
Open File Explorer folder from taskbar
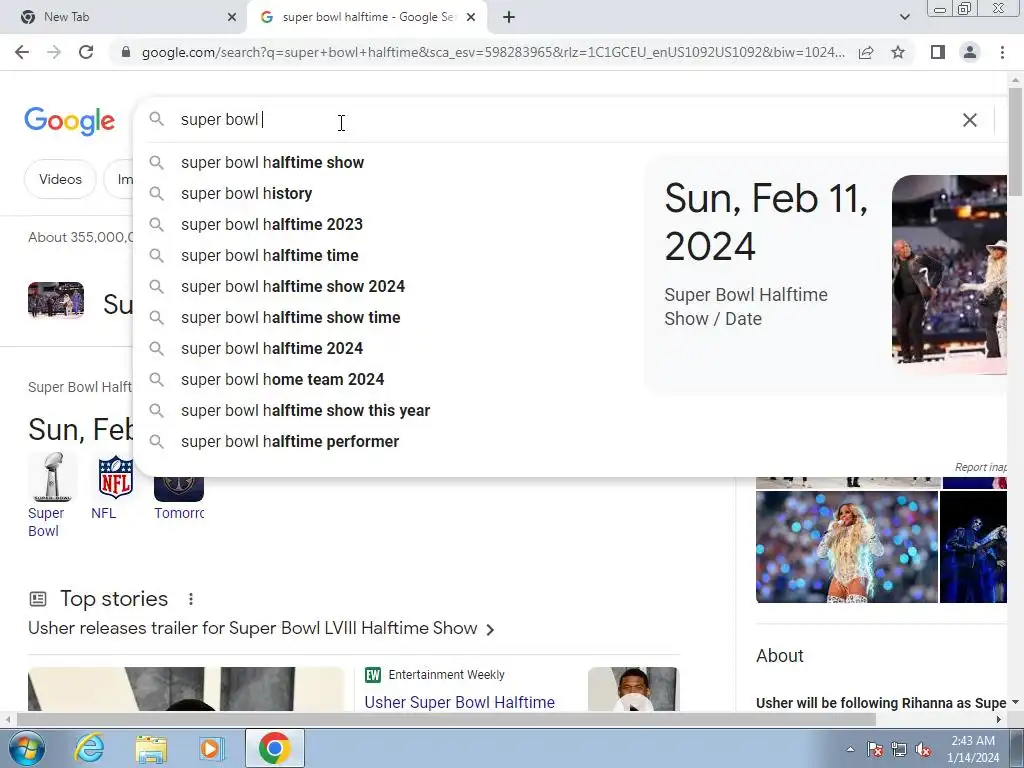click(x=151, y=748)
